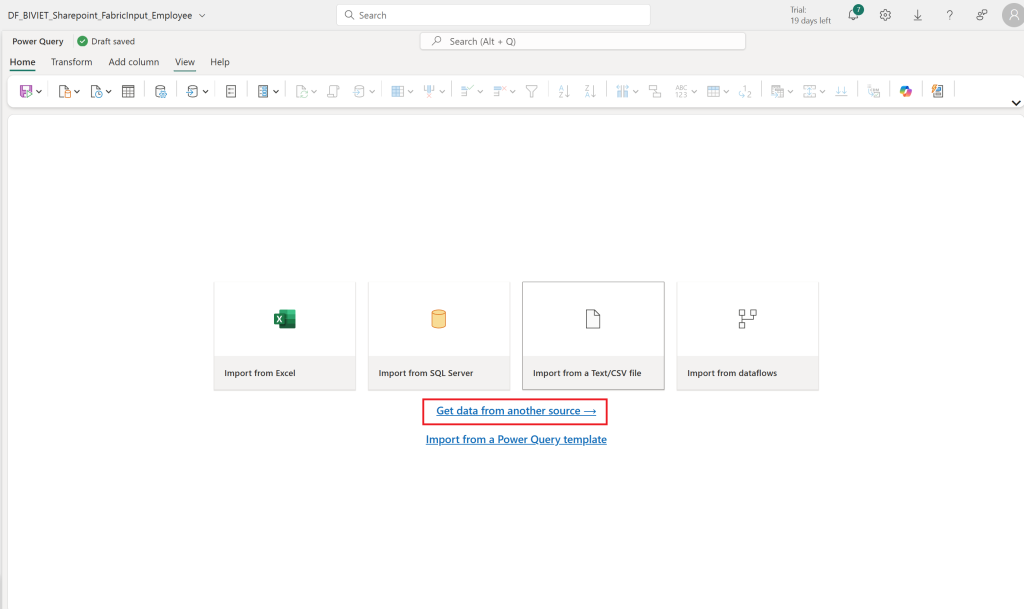
Task: Expand the ribbon with bottom-right chevron
Action: click(x=1016, y=103)
